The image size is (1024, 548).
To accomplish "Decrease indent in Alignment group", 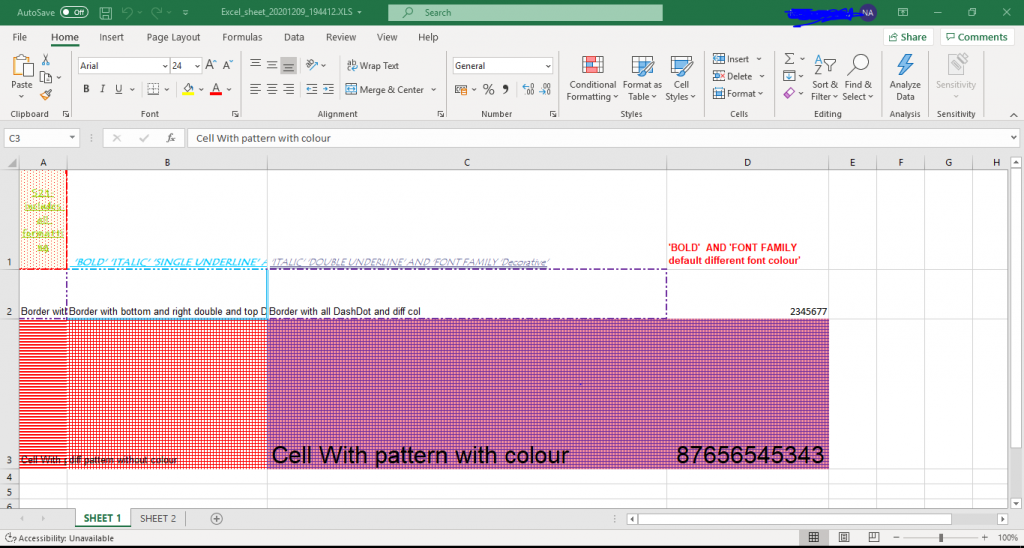I will point(312,89).
